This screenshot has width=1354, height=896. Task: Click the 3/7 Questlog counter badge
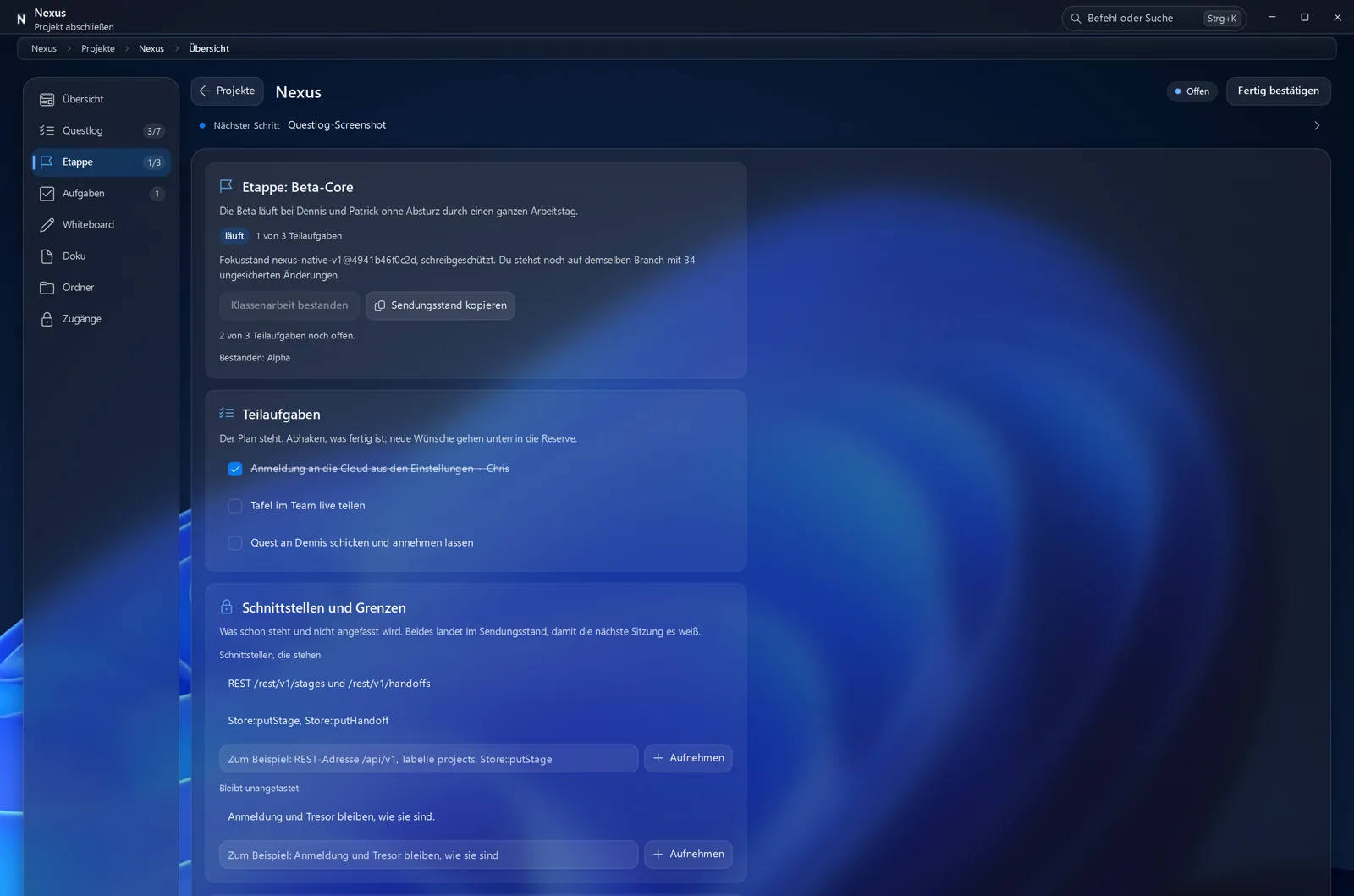tap(153, 131)
